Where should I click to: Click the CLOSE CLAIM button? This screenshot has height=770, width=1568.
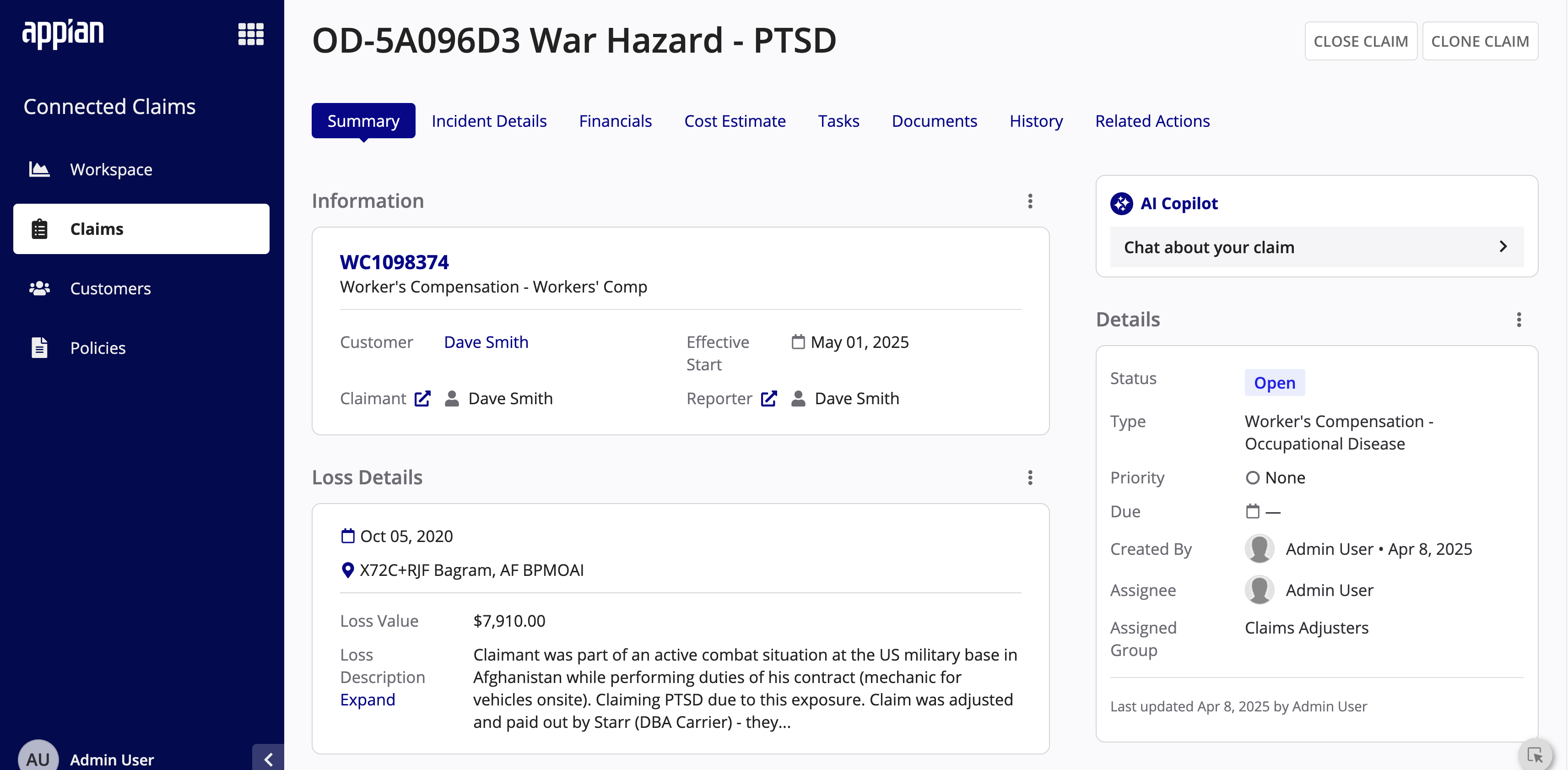1361,41
